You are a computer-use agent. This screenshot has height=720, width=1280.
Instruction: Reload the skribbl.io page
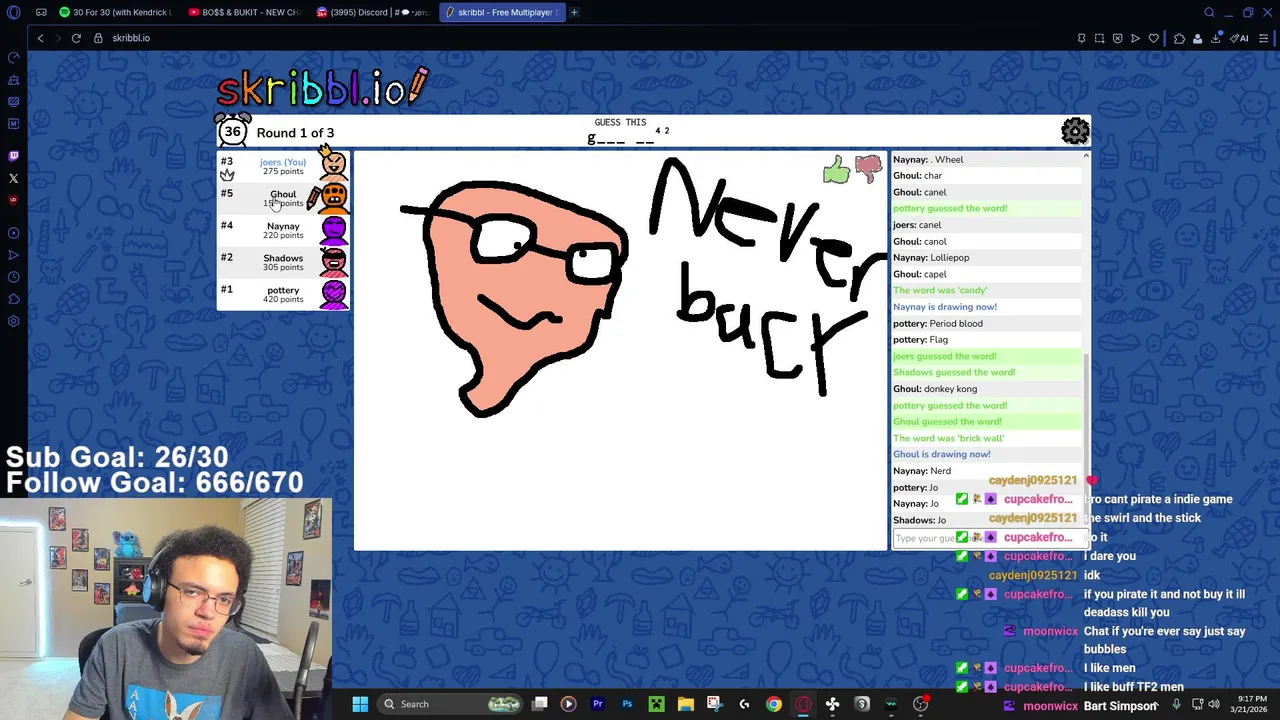click(x=76, y=38)
